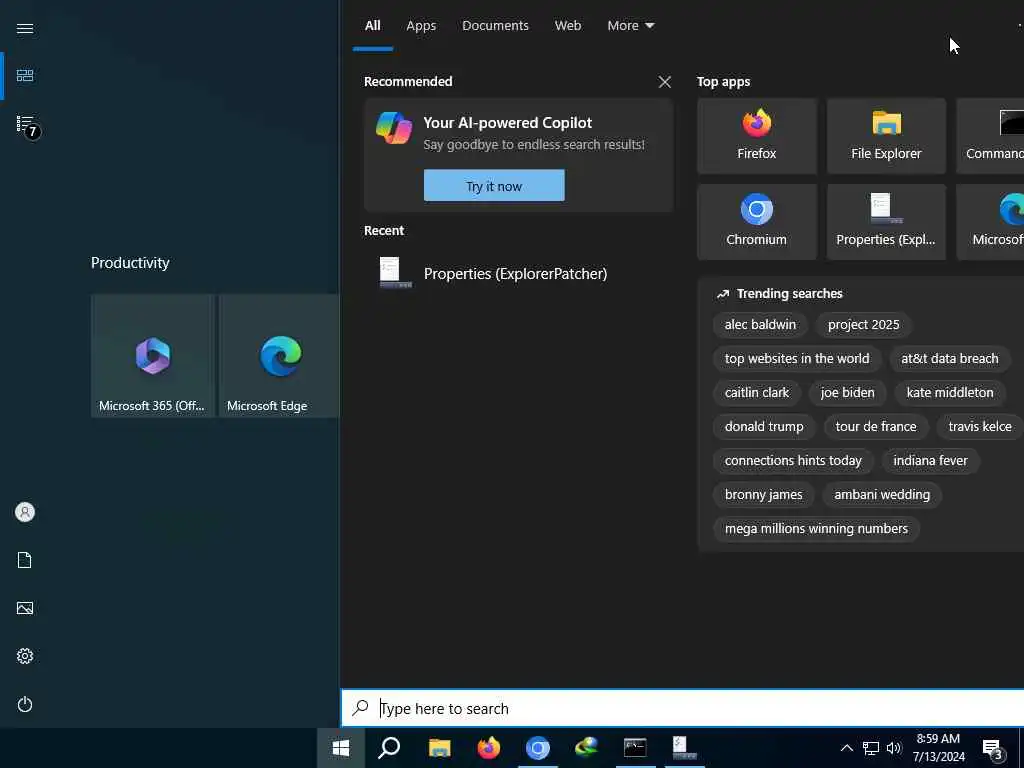The width and height of the screenshot is (1024, 768).
Task: Search trending term travis kelce
Action: pyautogui.click(x=980, y=426)
